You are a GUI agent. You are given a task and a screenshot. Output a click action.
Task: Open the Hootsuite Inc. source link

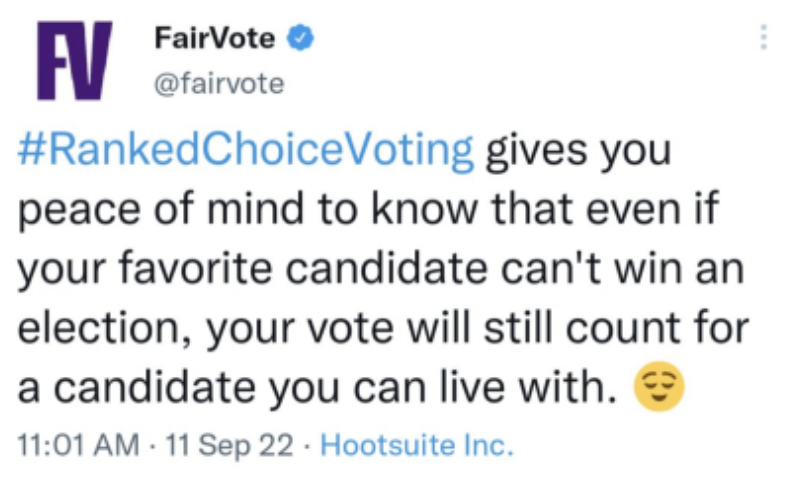[x=417, y=445]
